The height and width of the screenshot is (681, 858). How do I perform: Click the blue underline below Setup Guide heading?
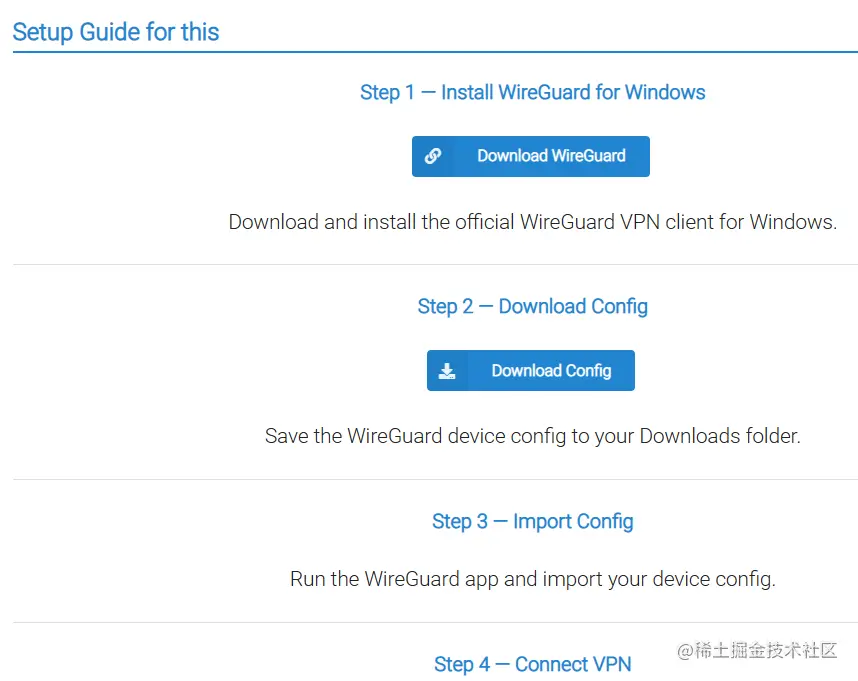(436, 52)
